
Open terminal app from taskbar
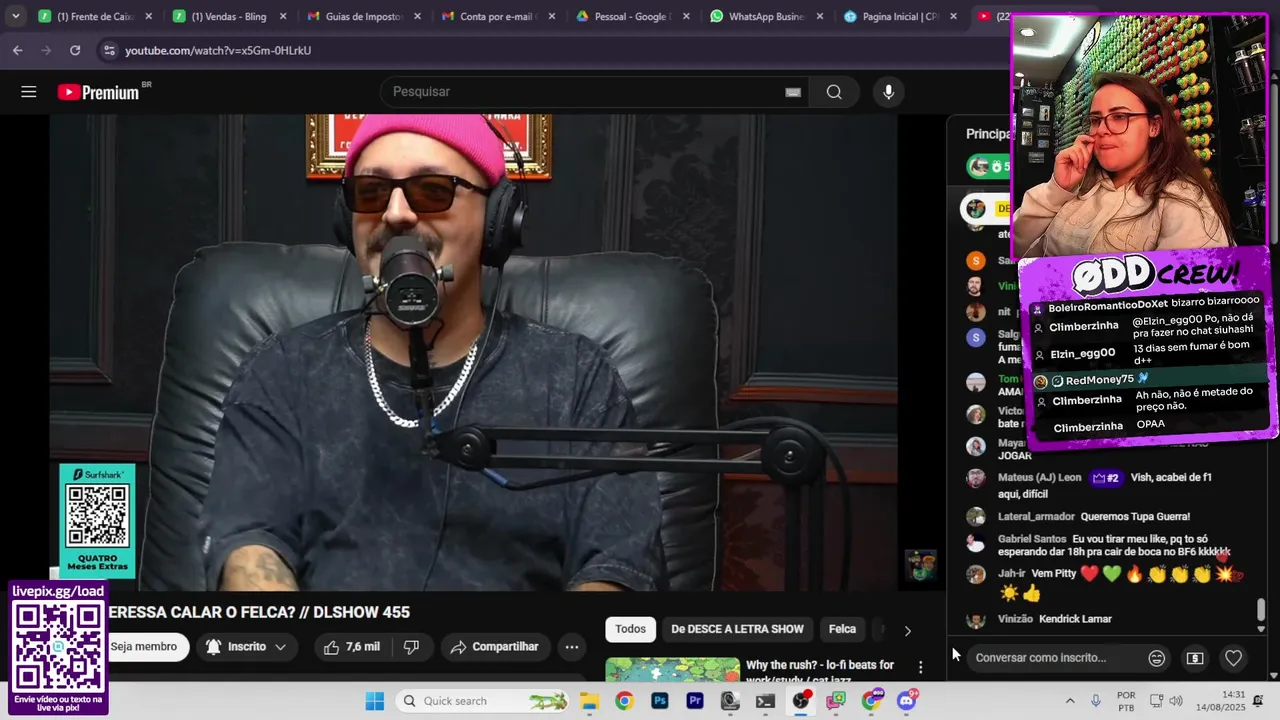(x=765, y=701)
